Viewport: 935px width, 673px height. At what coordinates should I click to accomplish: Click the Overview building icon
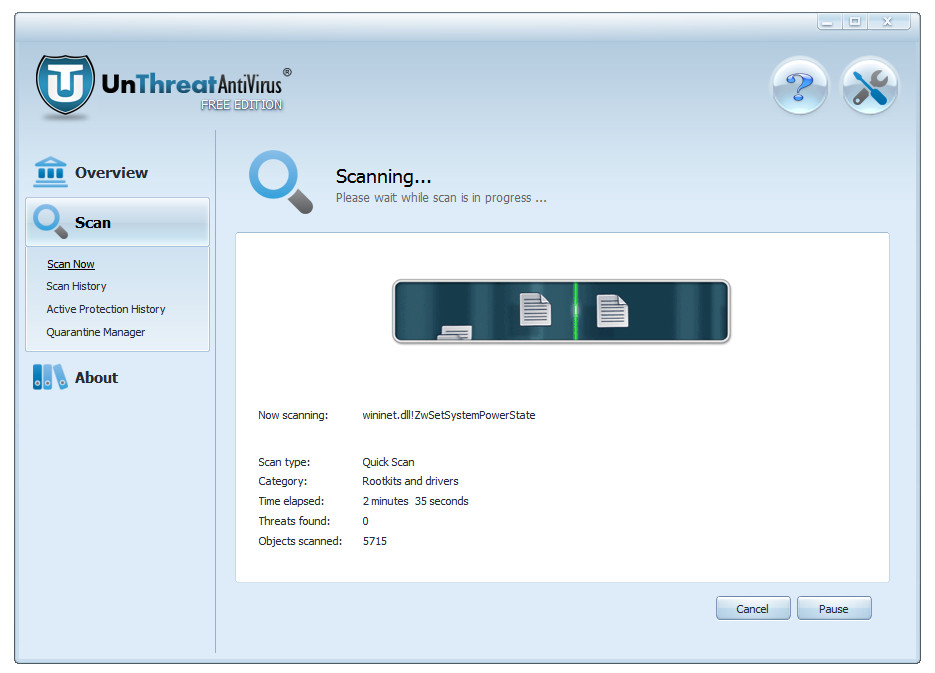tap(50, 172)
